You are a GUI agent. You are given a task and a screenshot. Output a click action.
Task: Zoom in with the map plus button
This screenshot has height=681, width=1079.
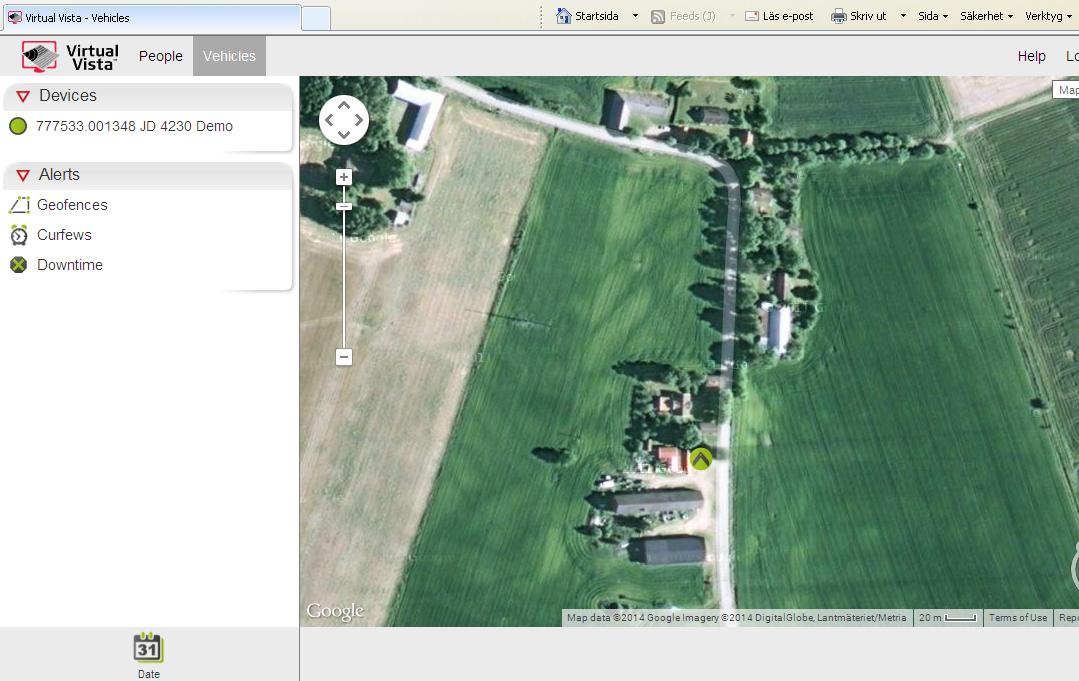click(344, 177)
